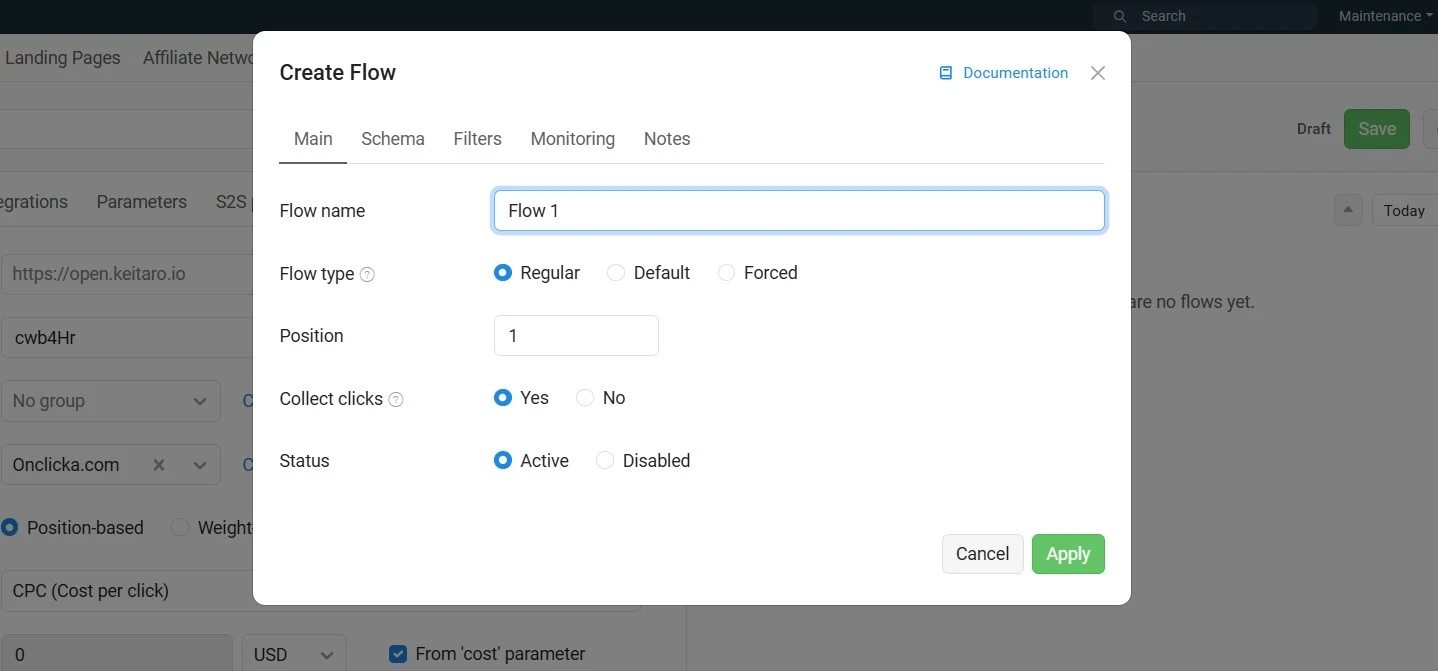Click the Position input field

[x=576, y=336]
